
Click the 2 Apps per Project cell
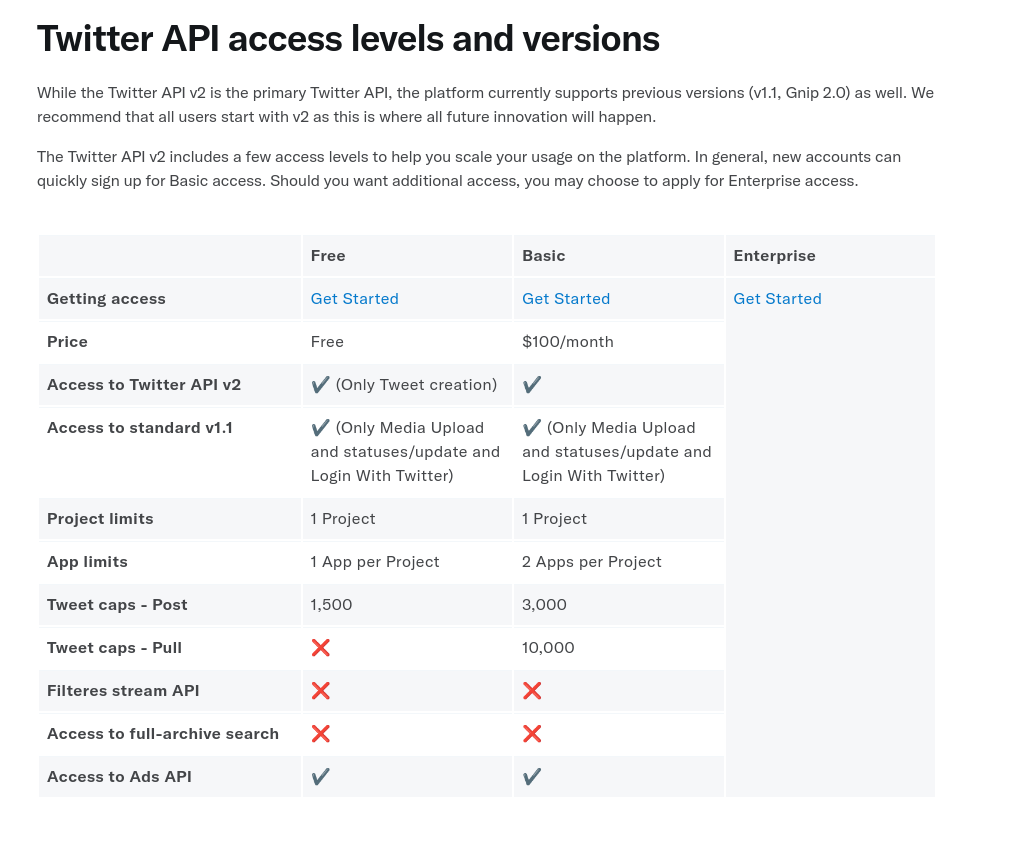click(591, 562)
